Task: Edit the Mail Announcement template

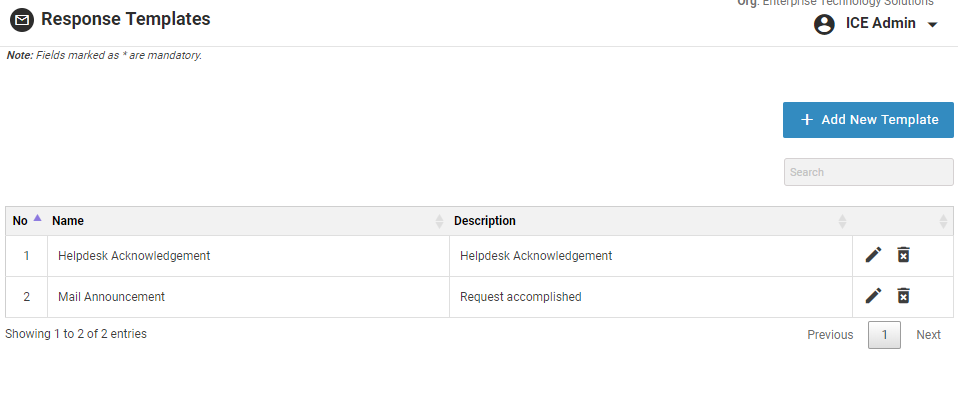Action: tap(873, 296)
